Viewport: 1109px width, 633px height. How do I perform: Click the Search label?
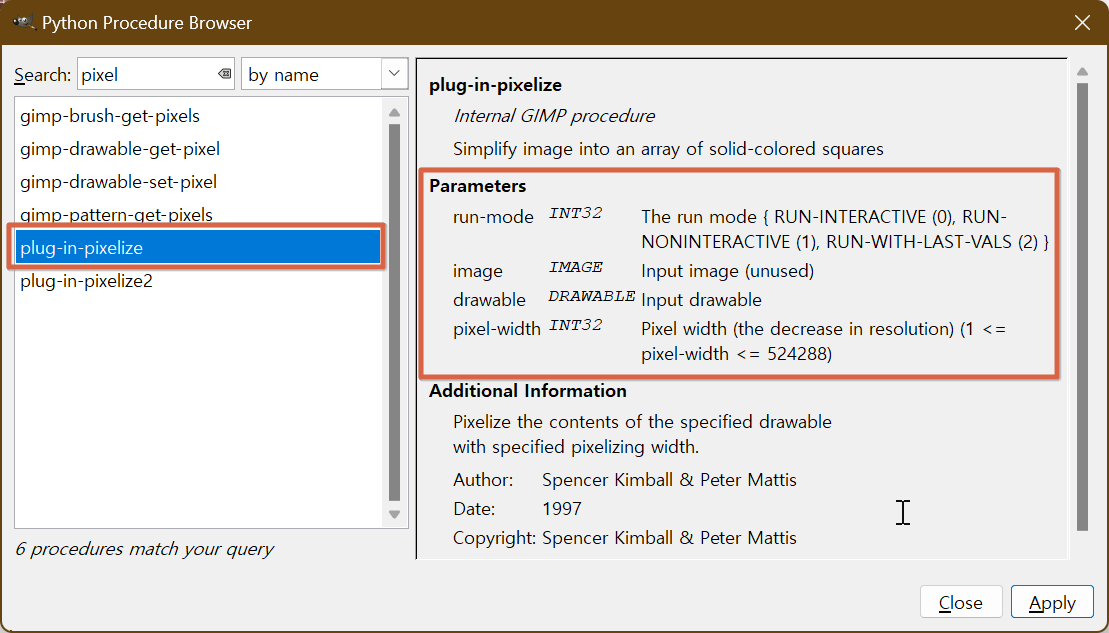pyautogui.click(x=42, y=74)
